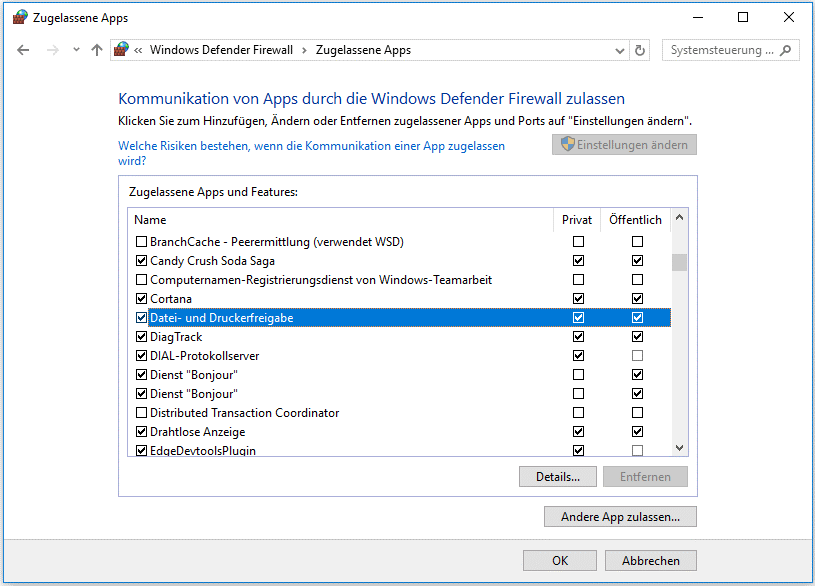Toggle Drahtlose Anzeige checkbox
The image size is (815, 586).
click(141, 432)
